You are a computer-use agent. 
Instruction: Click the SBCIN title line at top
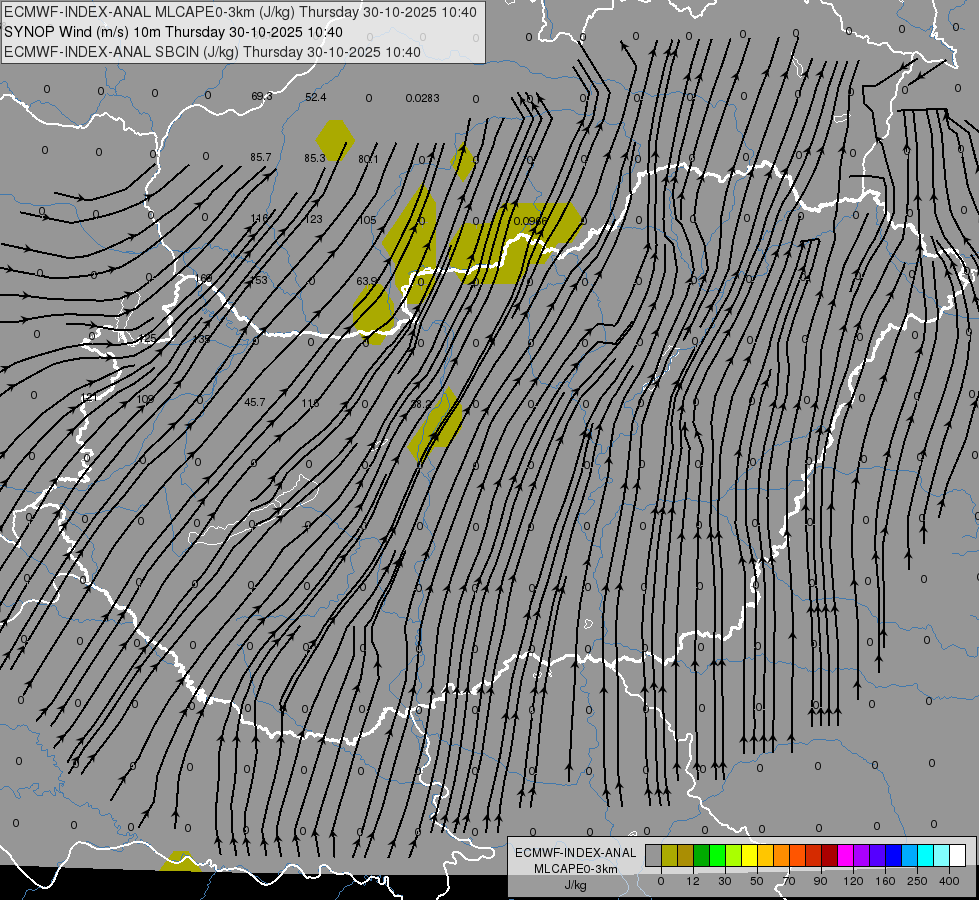[x=212, y=52]
